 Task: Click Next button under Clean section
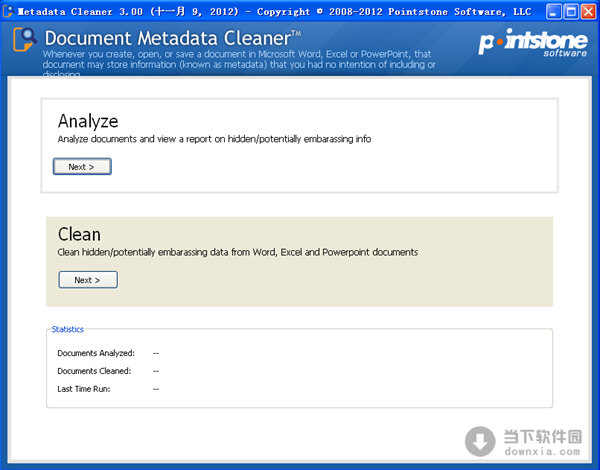[88, 280]
